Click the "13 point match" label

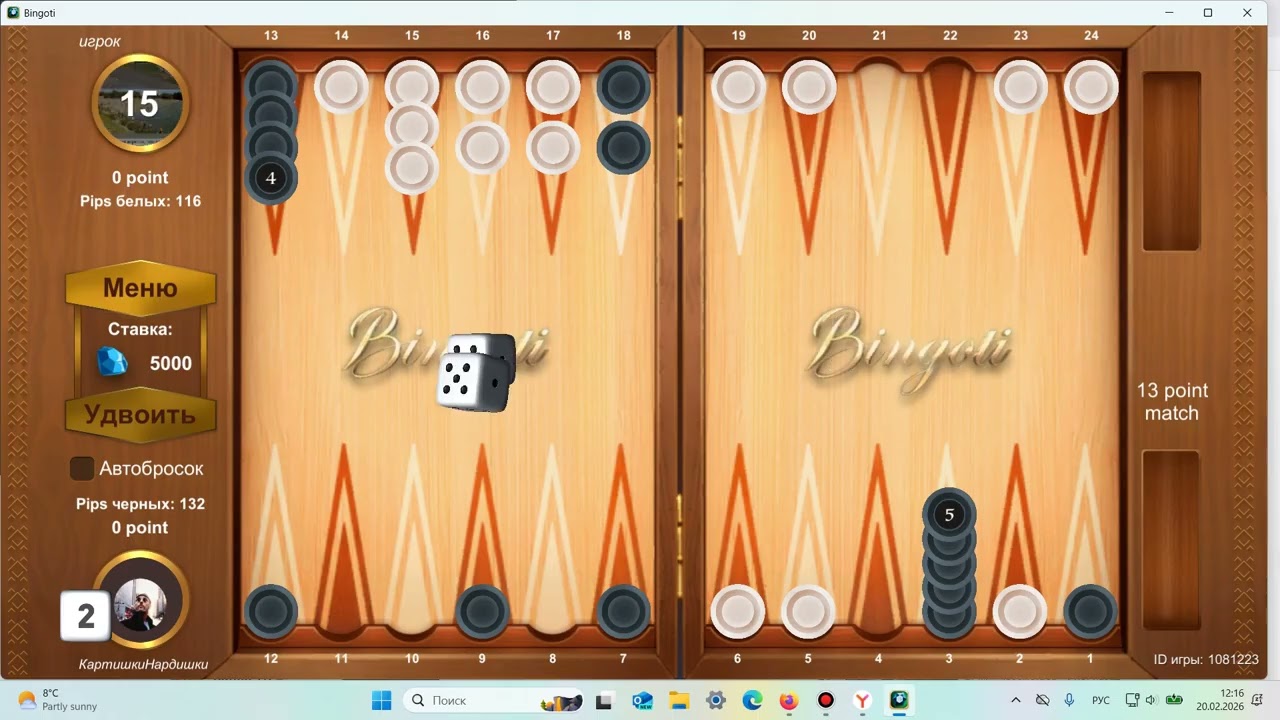pos(1172,402)
